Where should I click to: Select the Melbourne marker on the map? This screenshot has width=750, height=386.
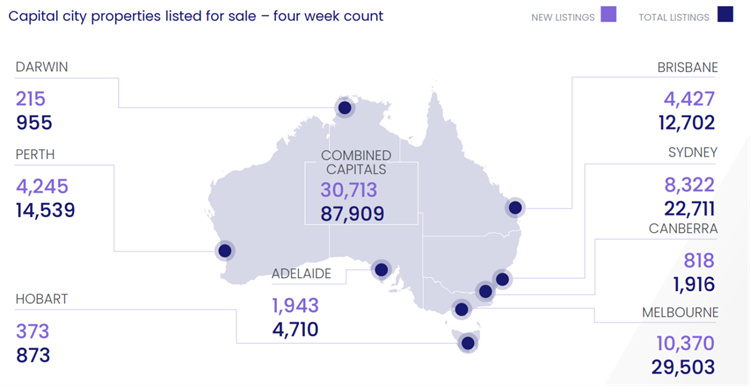[x=461, y=309]
